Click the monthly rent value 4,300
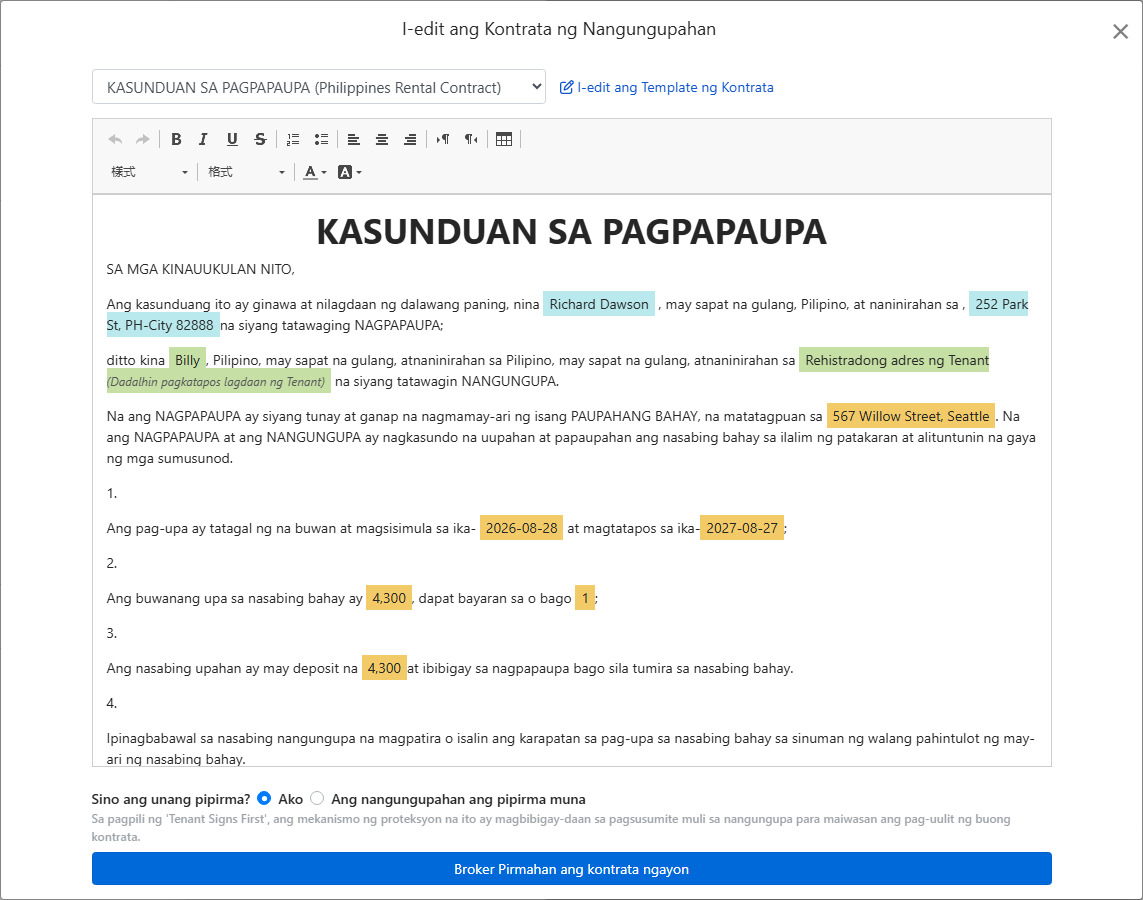1143x900 pixels. [x=389, y=598]
